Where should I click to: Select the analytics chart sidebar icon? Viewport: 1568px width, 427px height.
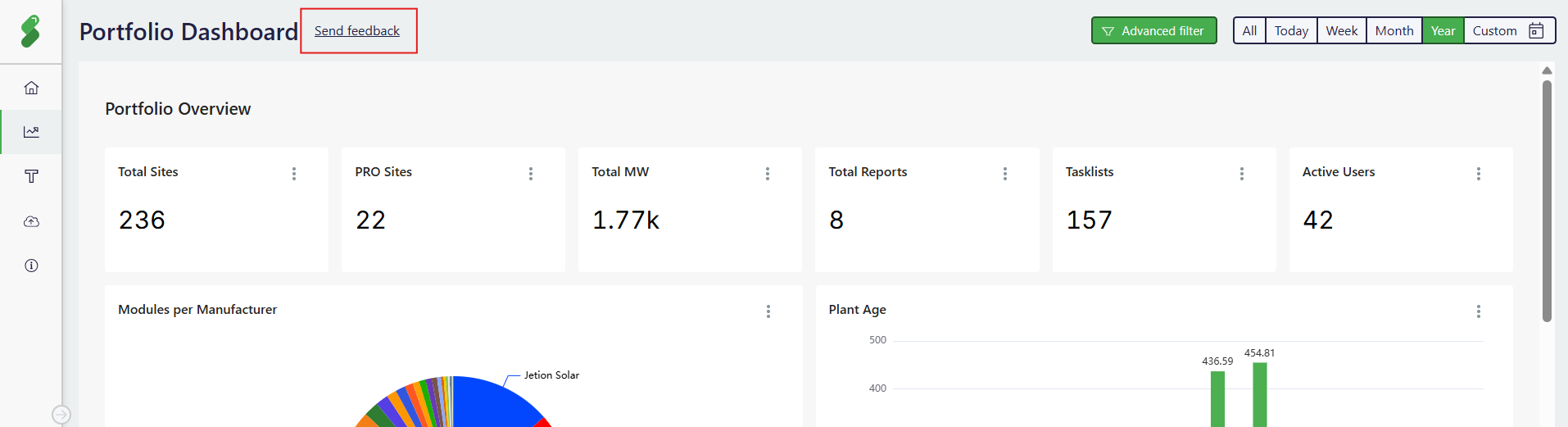coord(31,132)
